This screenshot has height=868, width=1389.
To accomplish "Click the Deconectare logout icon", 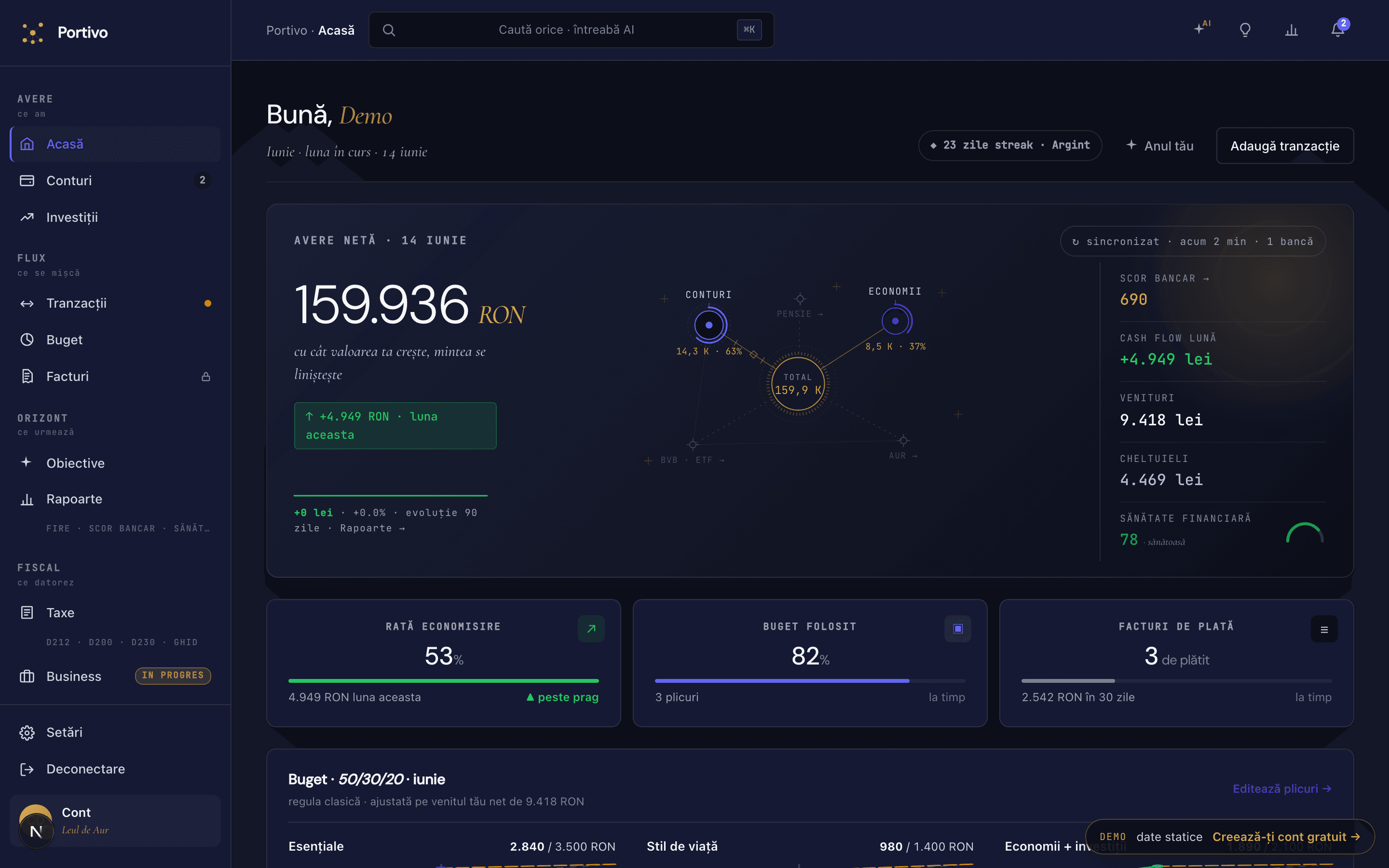I will pyautogui.click(x=27, y=769).
